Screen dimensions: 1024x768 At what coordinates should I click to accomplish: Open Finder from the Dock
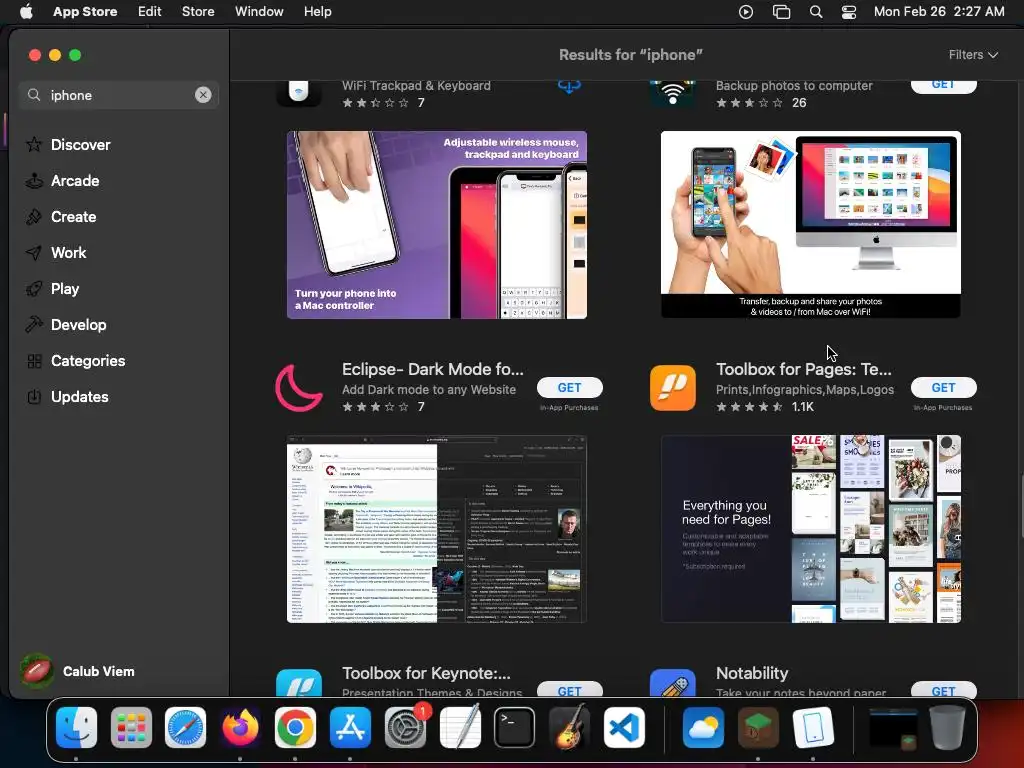point(76,728)
